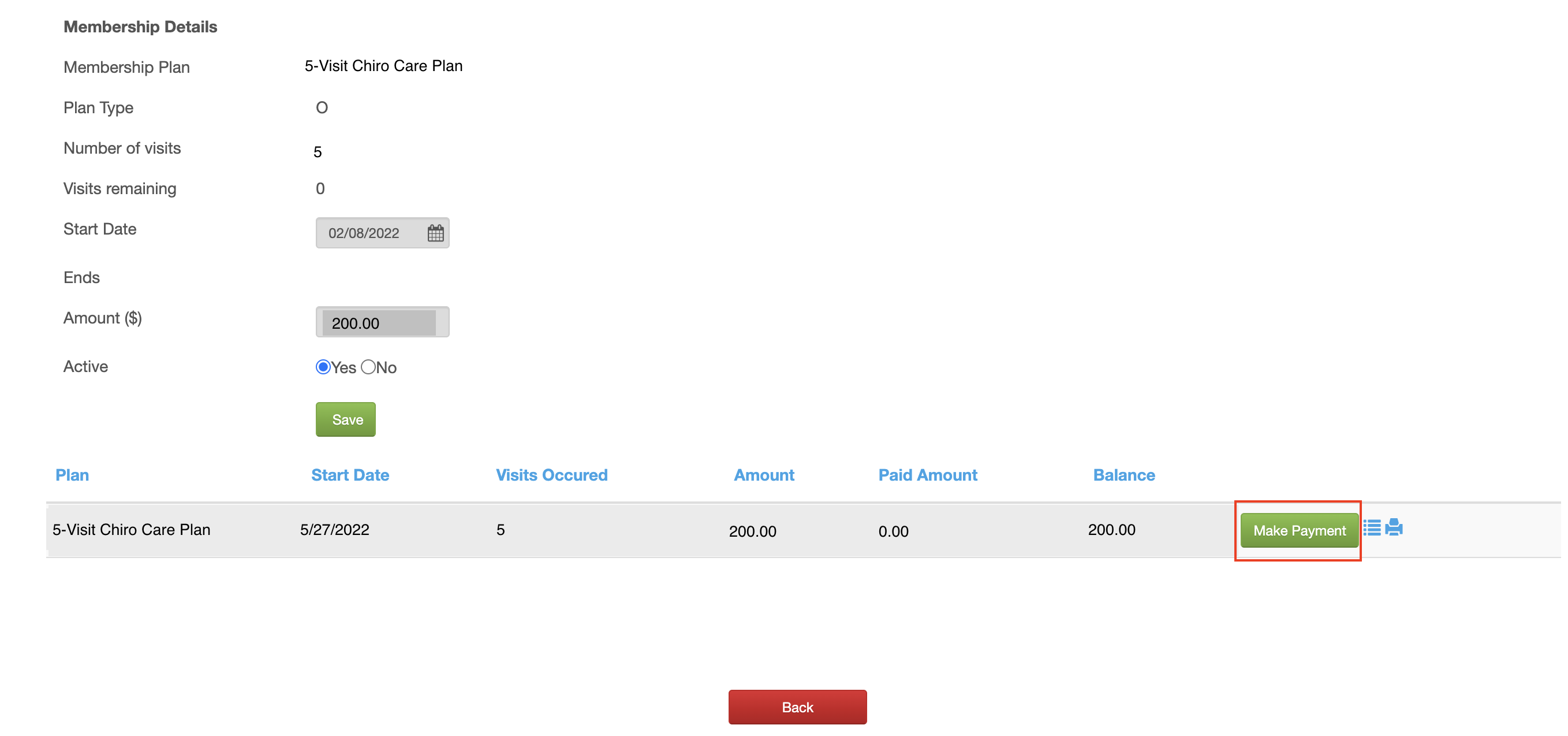Viewport: 1568px width, 736px height.
Task: Click the 'Membership Details' heading
Action: pos(141,27)
